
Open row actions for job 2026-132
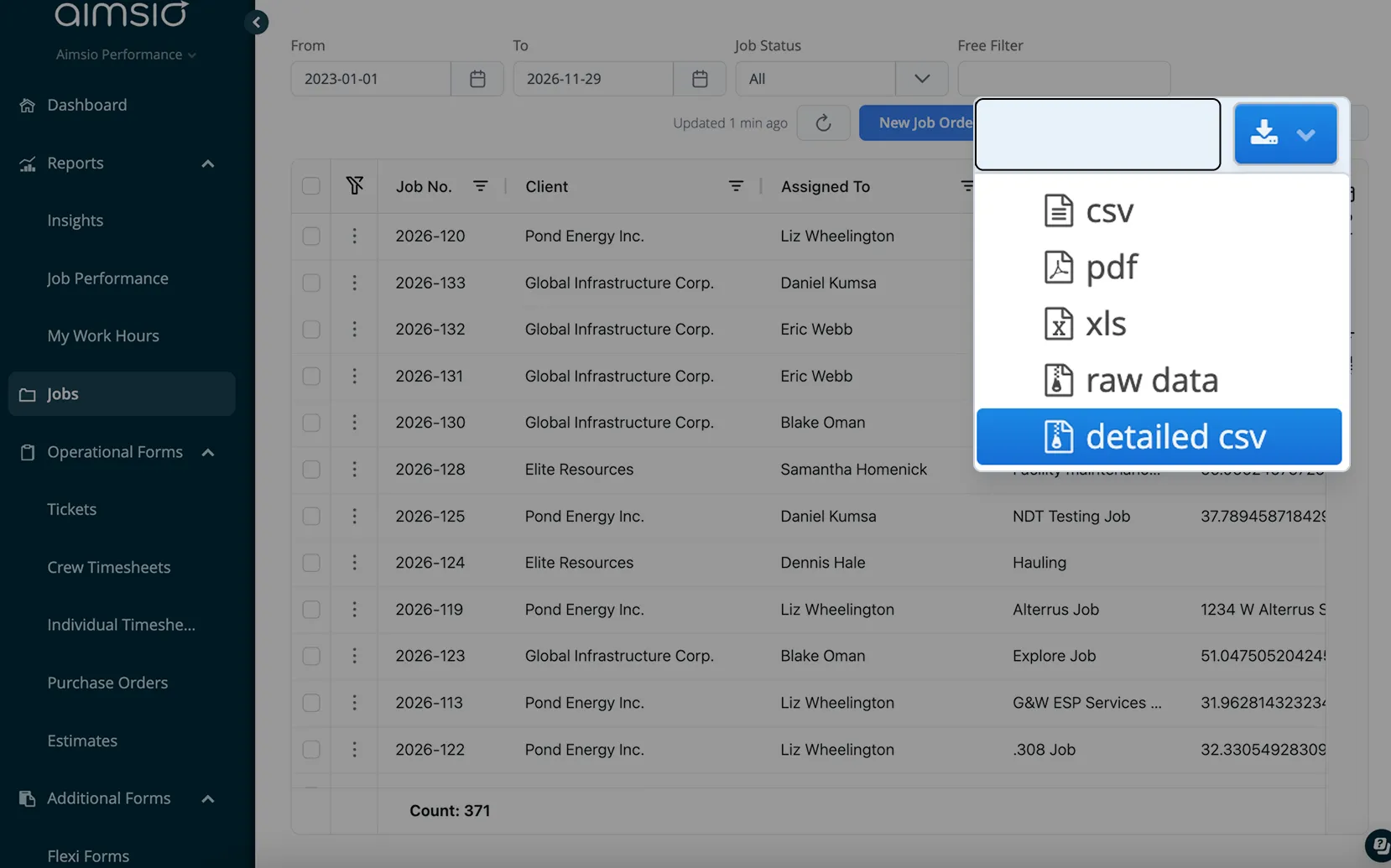click(x=354, y=330)
